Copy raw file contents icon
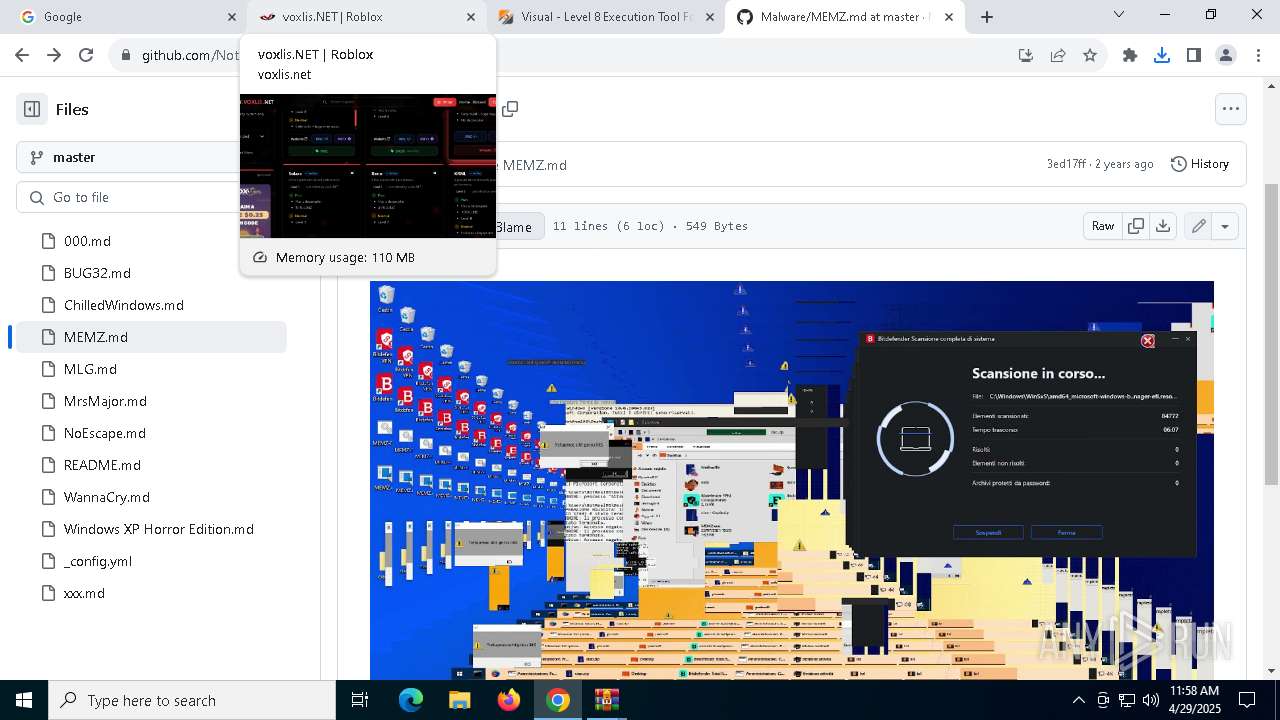The width and height of the screenshot is (1280, 720). coord(1136,226)
